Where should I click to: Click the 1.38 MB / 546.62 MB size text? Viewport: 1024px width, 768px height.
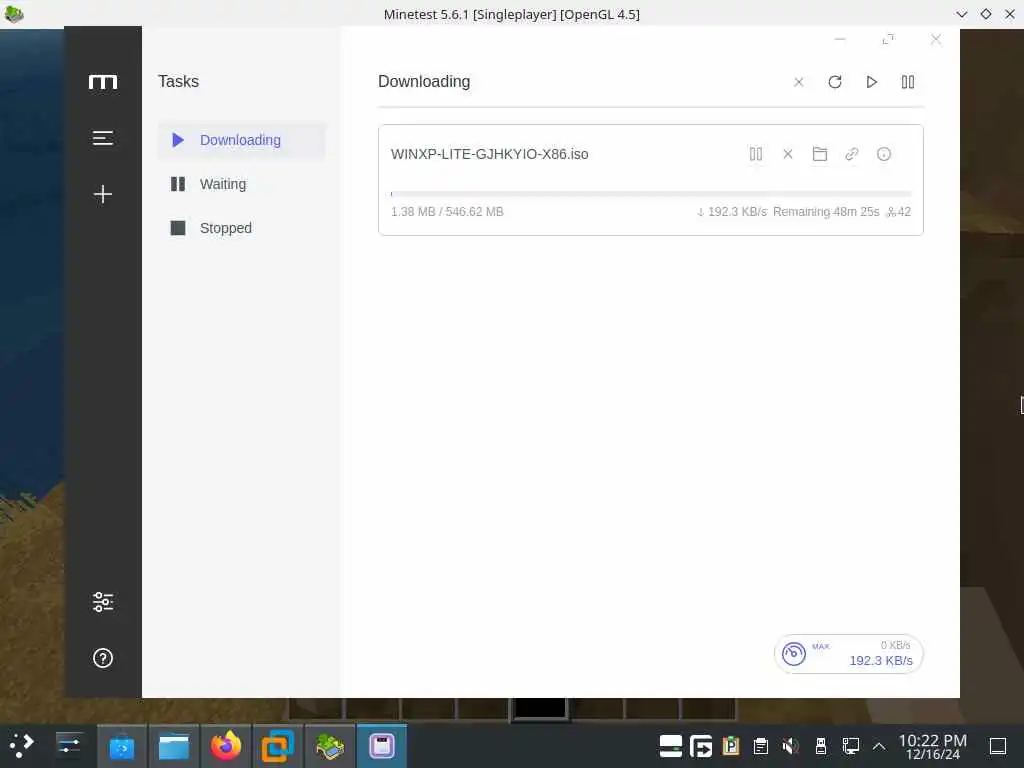tap(447, 212)
